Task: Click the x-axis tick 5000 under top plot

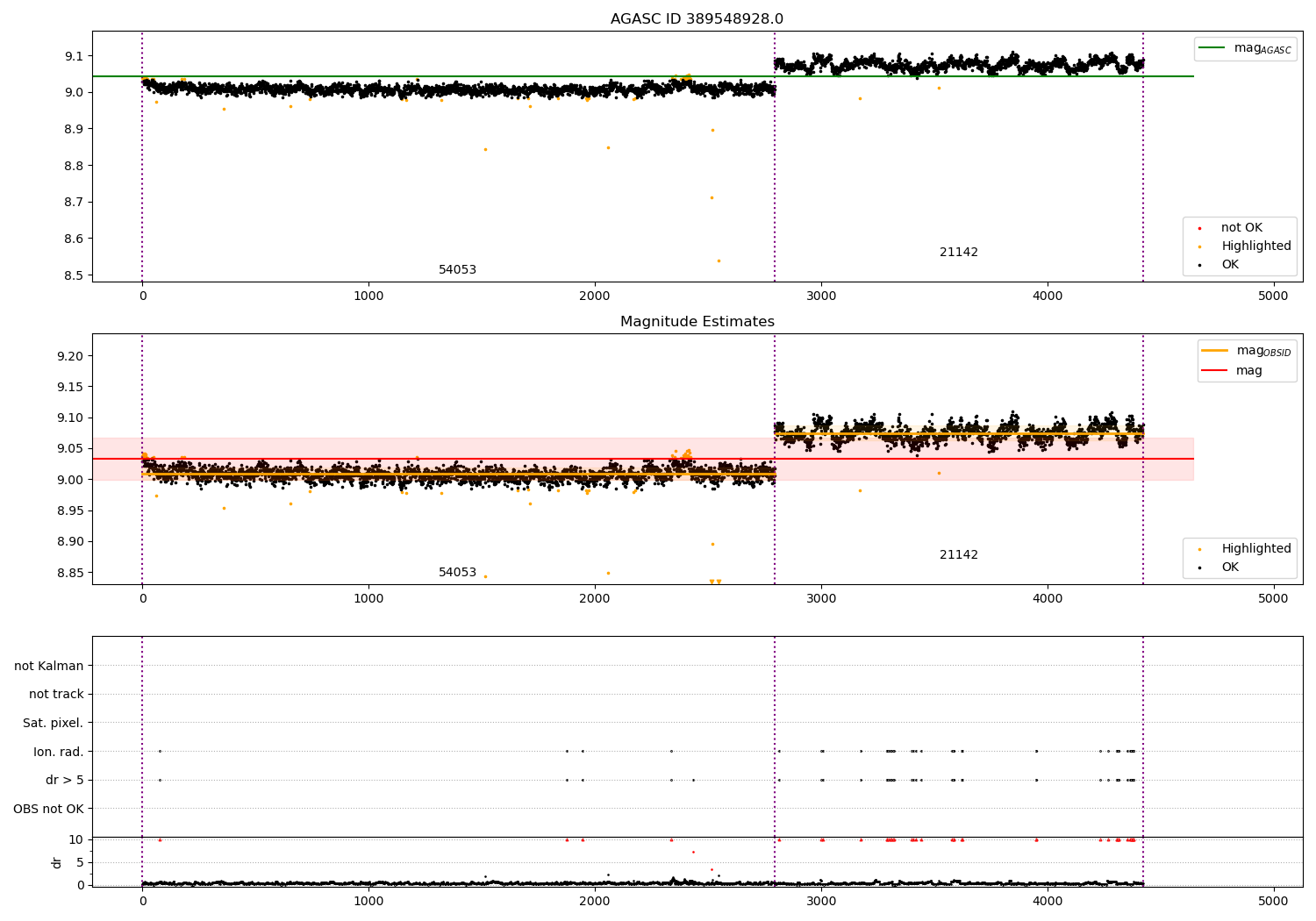Action: [1273, 296]
